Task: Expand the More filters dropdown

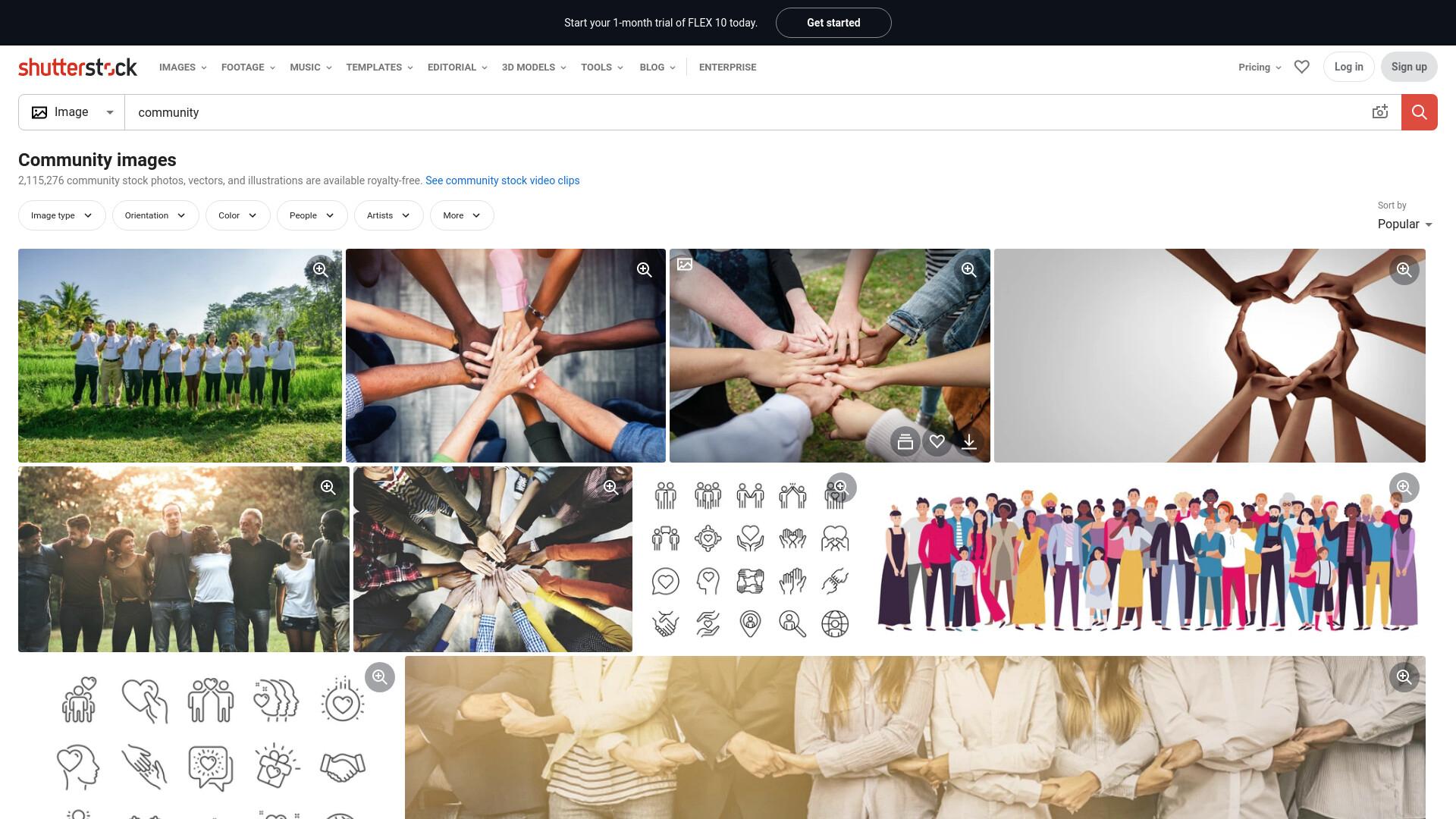Action: pos(462,215)
